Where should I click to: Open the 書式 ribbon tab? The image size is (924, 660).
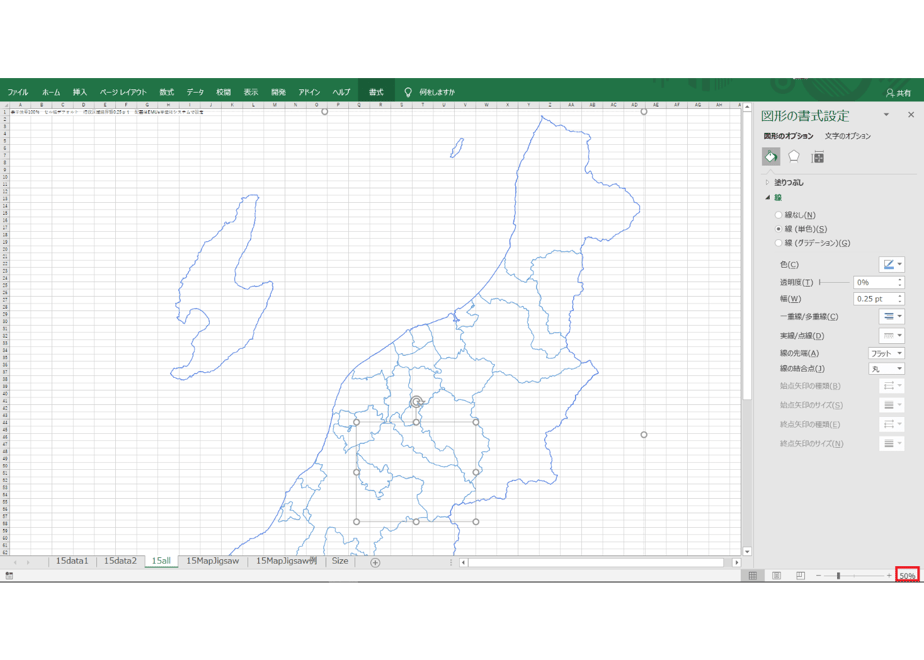click(376, 92)
